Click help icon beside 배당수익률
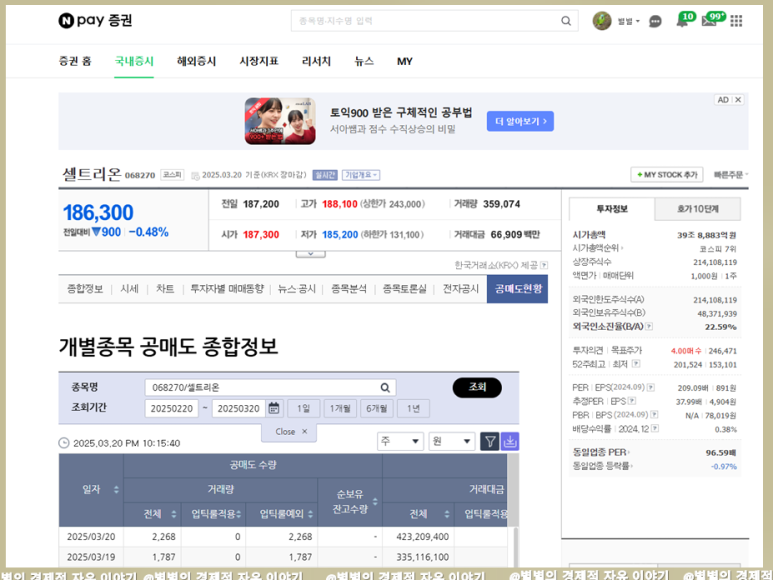The width and height of the screenshot is (773, 580). 655,428
